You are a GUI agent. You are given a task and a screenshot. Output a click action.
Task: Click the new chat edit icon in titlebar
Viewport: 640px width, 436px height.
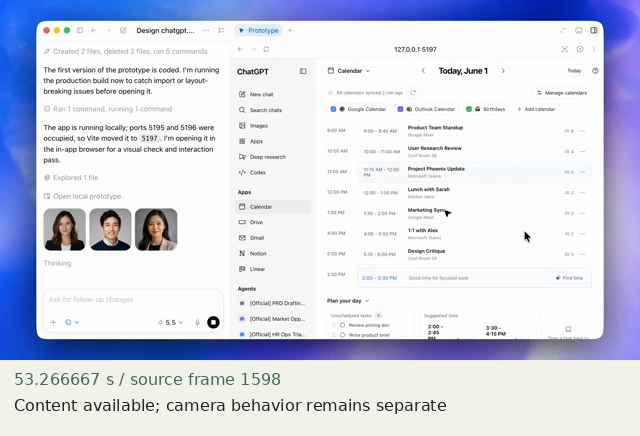pos(123,31)
